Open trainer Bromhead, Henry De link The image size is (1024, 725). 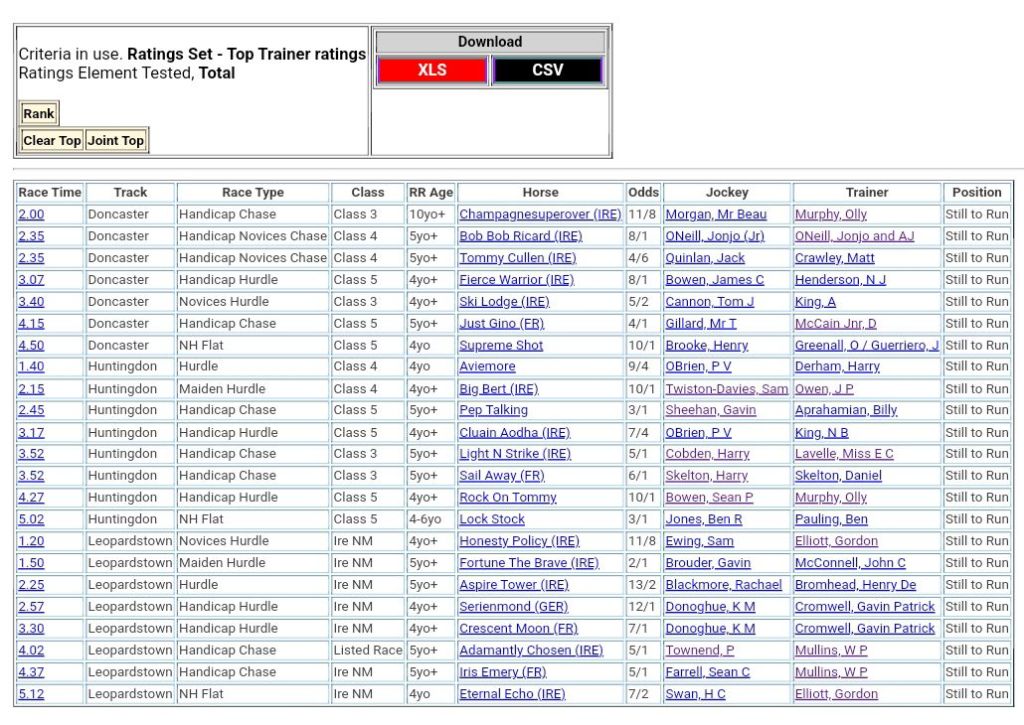[855, 585]
